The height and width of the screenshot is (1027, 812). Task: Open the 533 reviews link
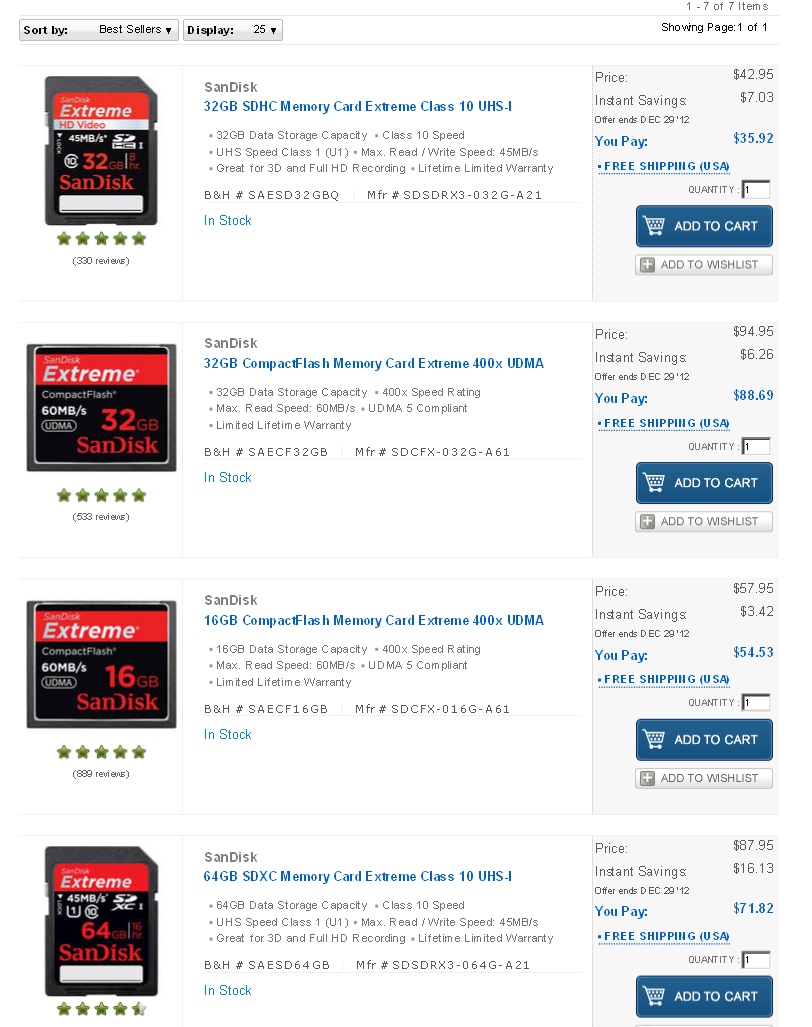(x=101, y=517)
